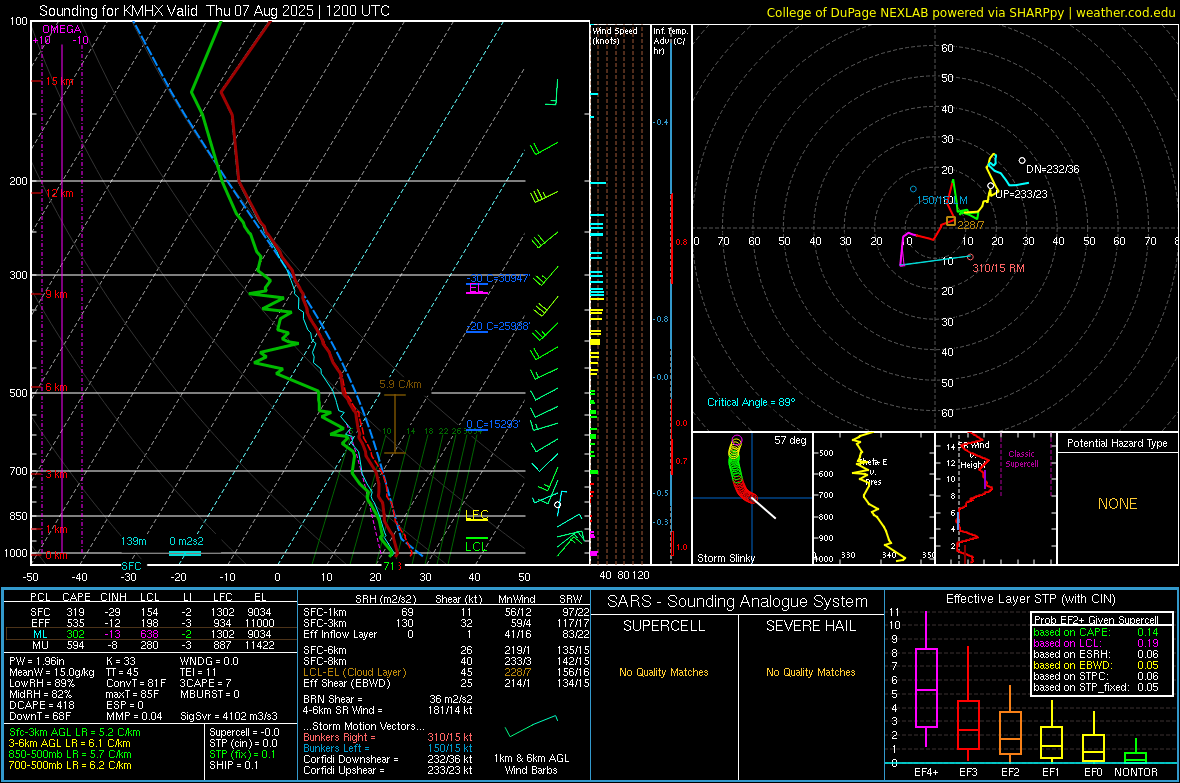Open the weather.cod.edu NEXLAB credit text
Viewport: 1180px width, 783px height.
click(x=971, y=12)
